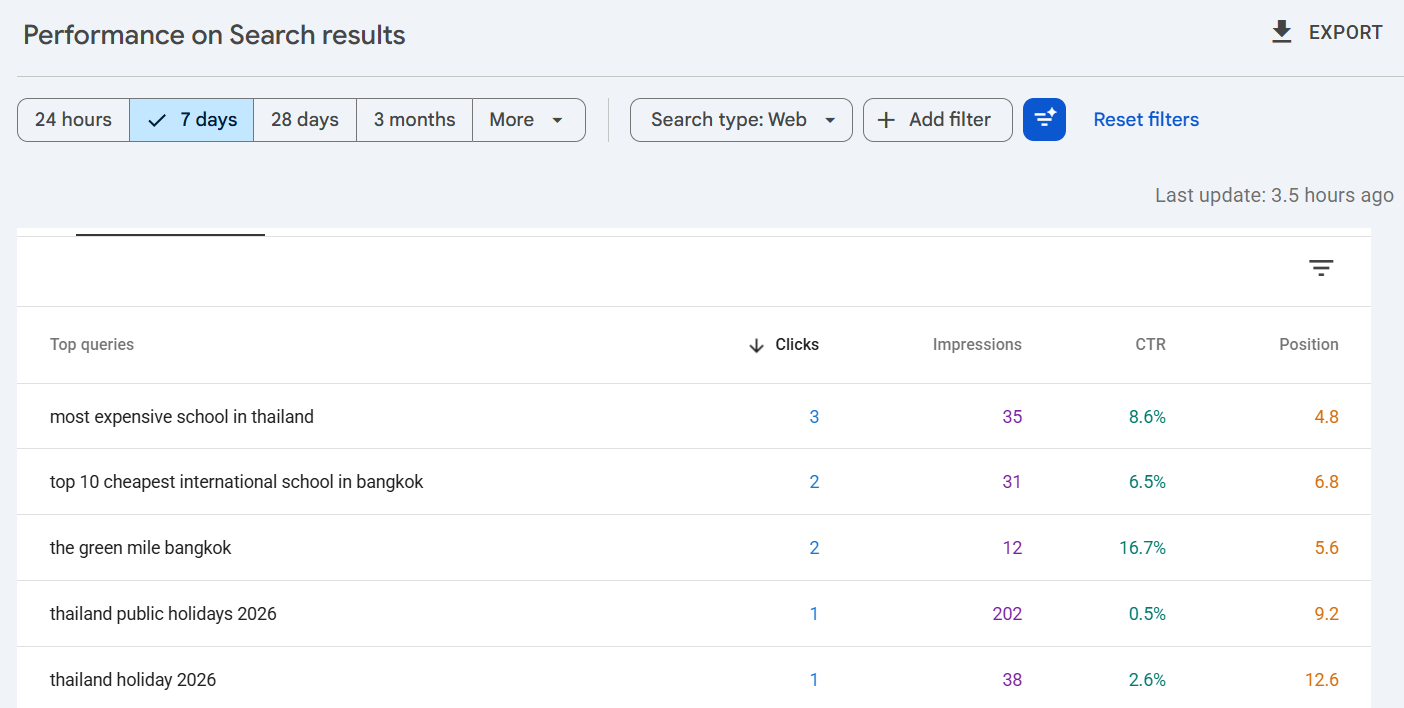Select query 'the green mile bangkok'
Viewport: 1404px width, 708px height.
click(141, 548)
